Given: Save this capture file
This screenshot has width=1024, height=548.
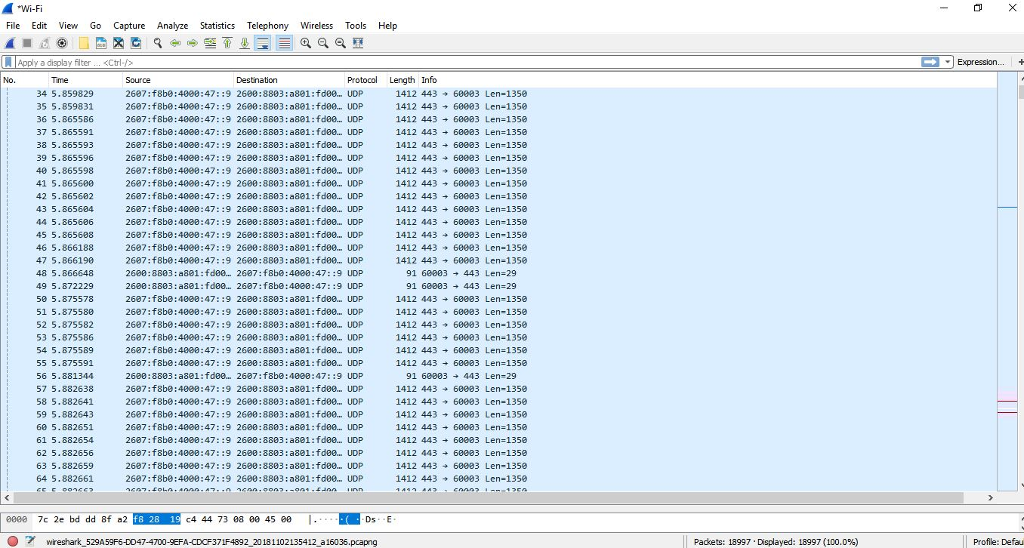Looking at the screenshot, I should 101,43.
